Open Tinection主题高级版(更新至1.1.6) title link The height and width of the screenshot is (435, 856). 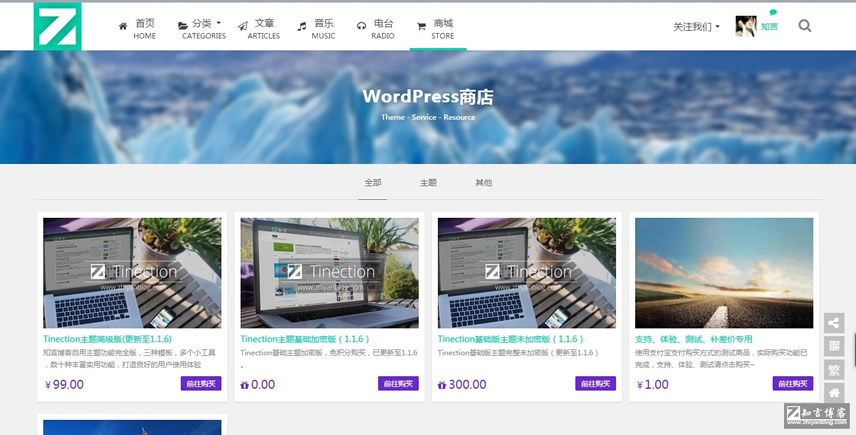[108, 339]
